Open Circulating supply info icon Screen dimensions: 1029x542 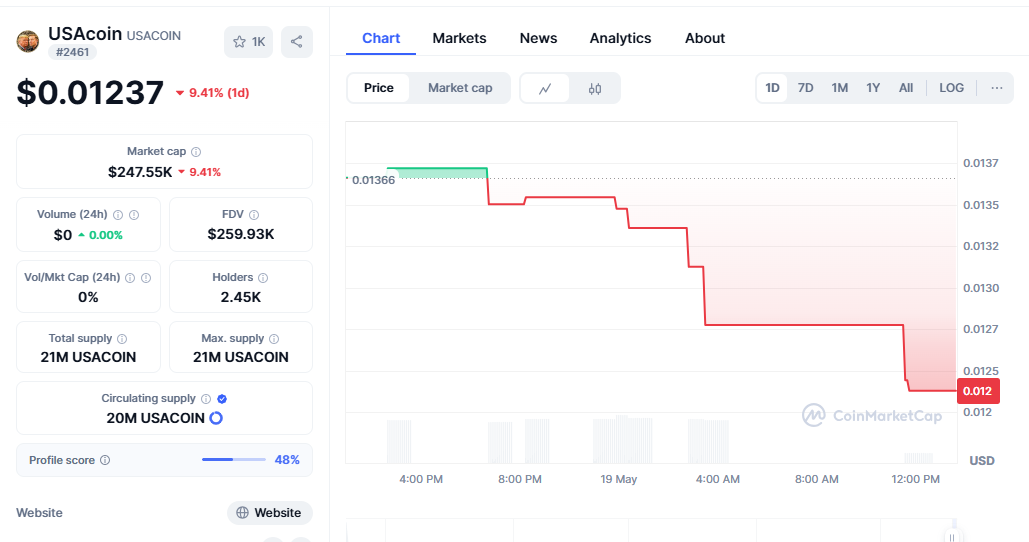coord(206,398)
